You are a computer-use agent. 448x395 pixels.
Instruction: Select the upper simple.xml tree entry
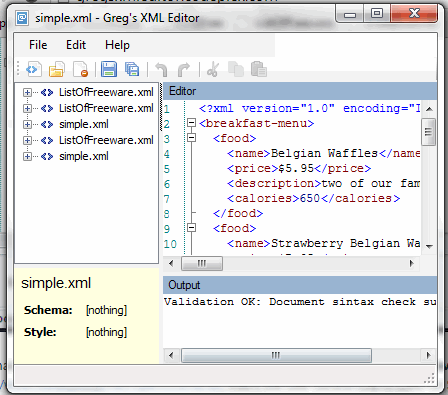click(x=84, y=124)
